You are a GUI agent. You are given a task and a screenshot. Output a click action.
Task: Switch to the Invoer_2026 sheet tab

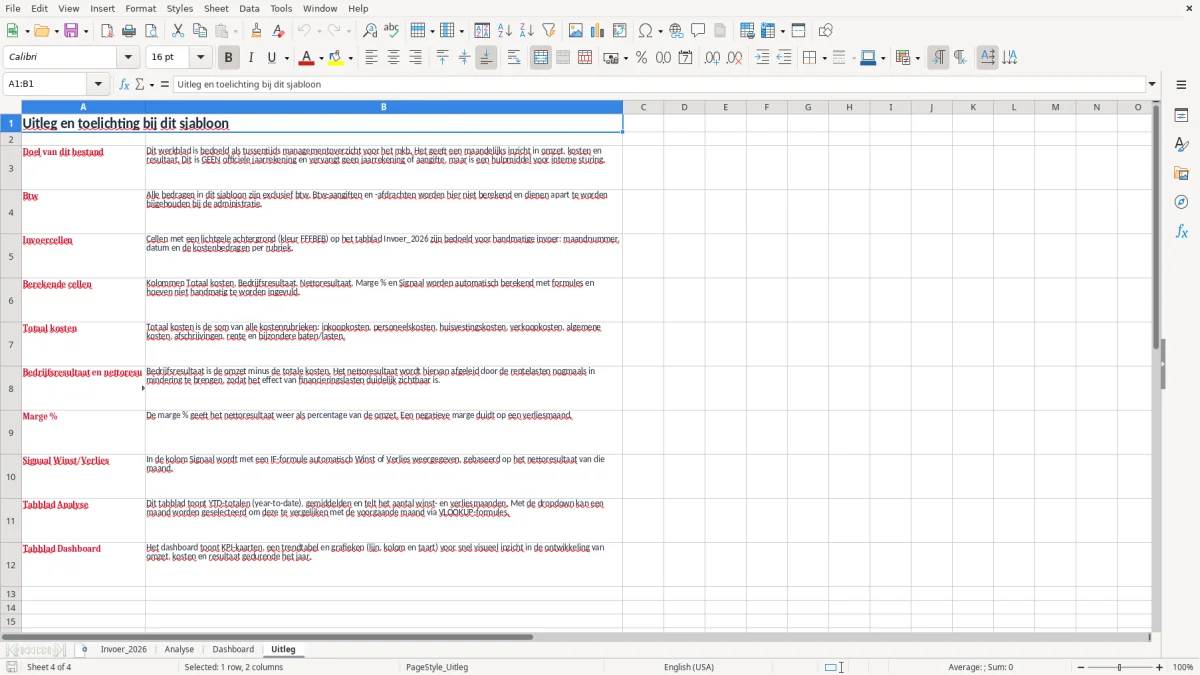tap(124, 649)
